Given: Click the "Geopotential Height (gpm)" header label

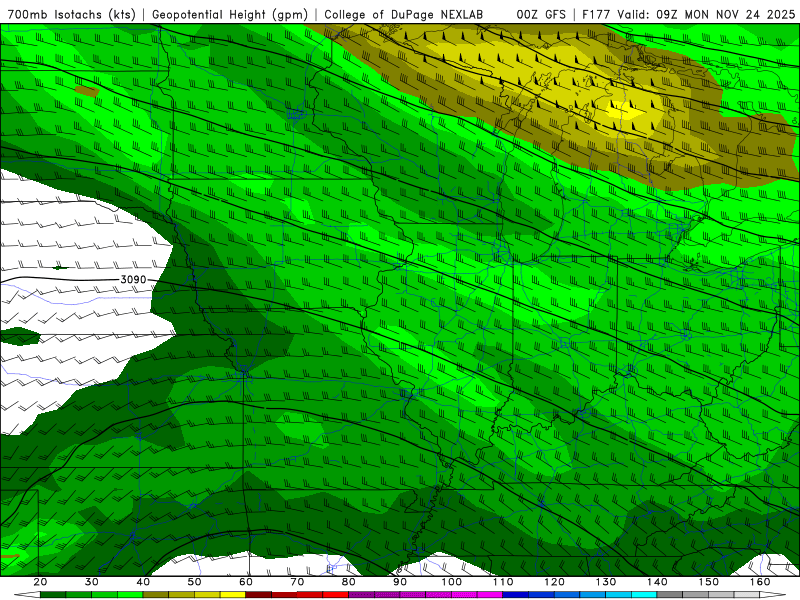Looking at the screenshot, I should pyautogui.click(x=230, y=14).
